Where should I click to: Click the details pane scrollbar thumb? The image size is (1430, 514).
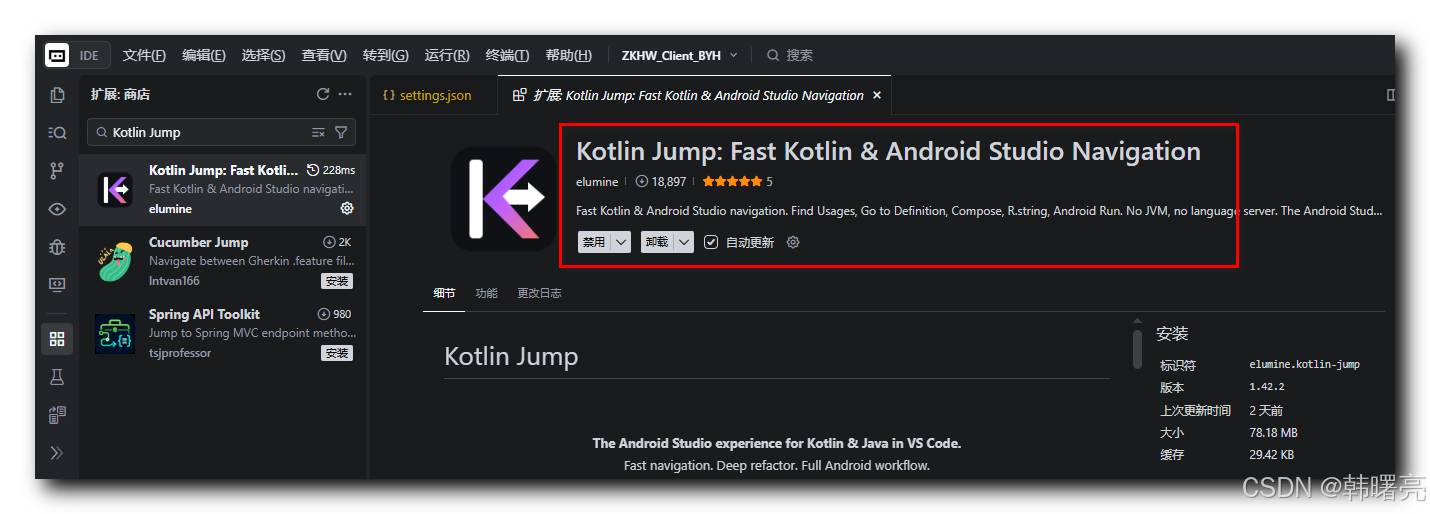(x=1137, y=349)
